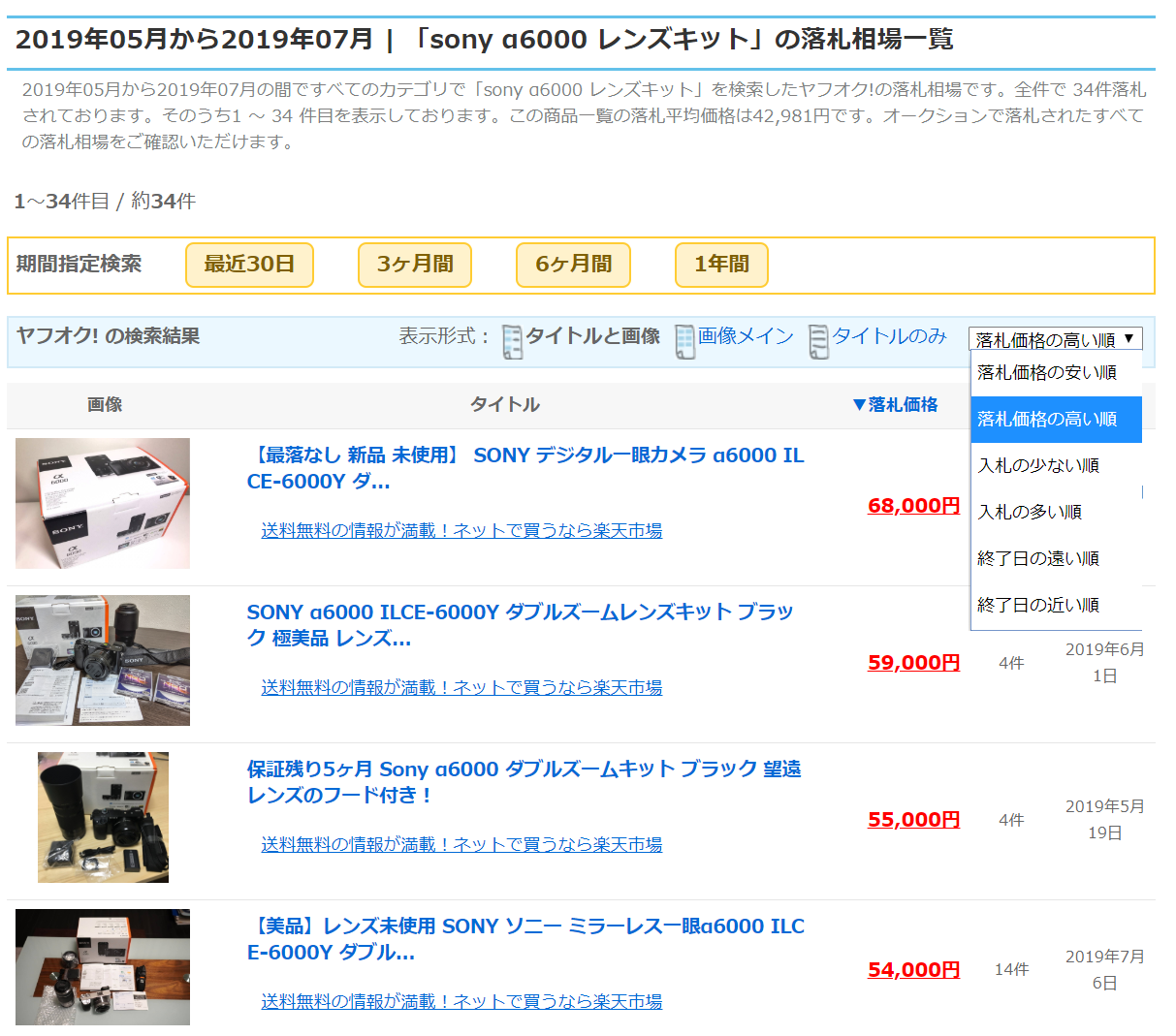Click Rakuten ad link under 59,000円 listing
This screenshot has width=1176, height=1036.
(461, 688)
